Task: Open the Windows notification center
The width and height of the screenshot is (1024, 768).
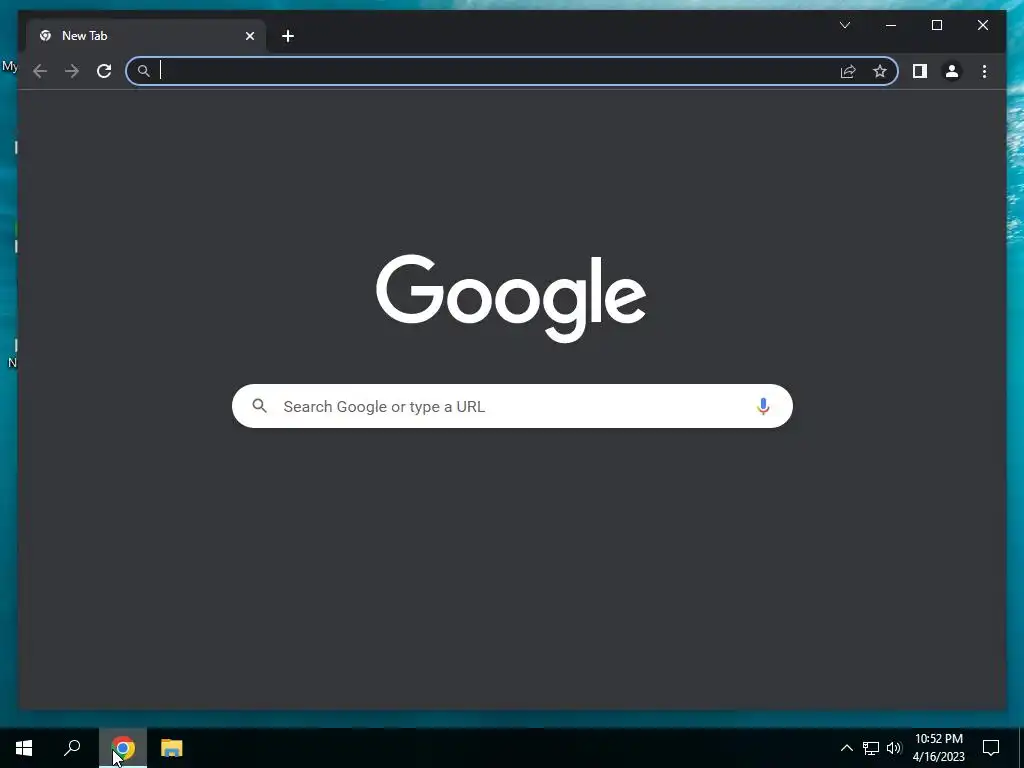Action: point(991,748)
